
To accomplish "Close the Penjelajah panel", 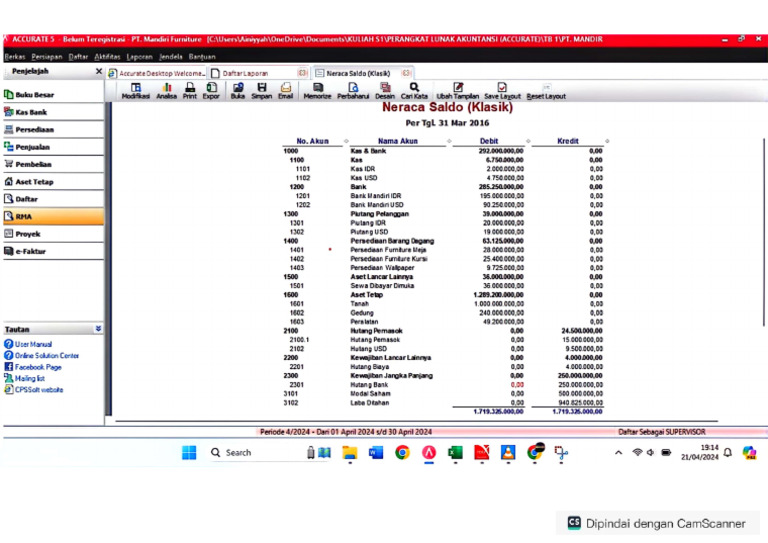I will pyautogui.click(x=98, y=71).
